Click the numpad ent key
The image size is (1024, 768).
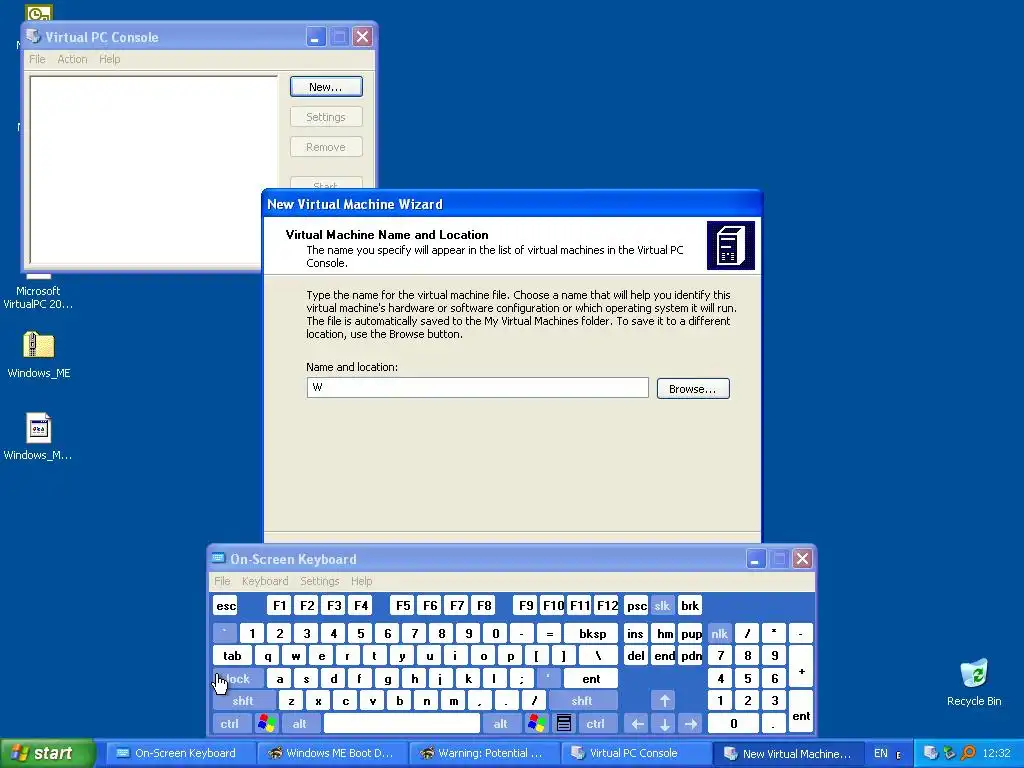[x=801, y=712]
